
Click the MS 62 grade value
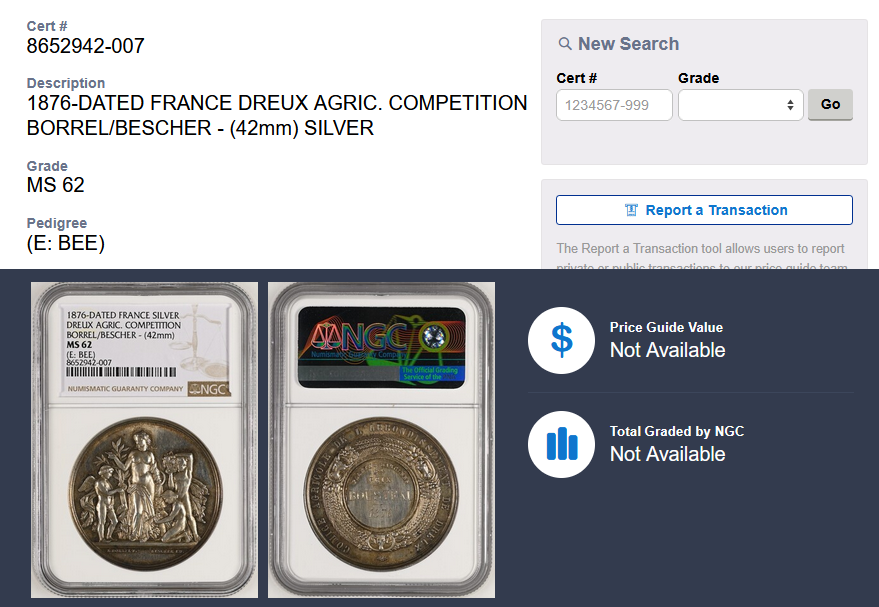[x=55, y=185]
